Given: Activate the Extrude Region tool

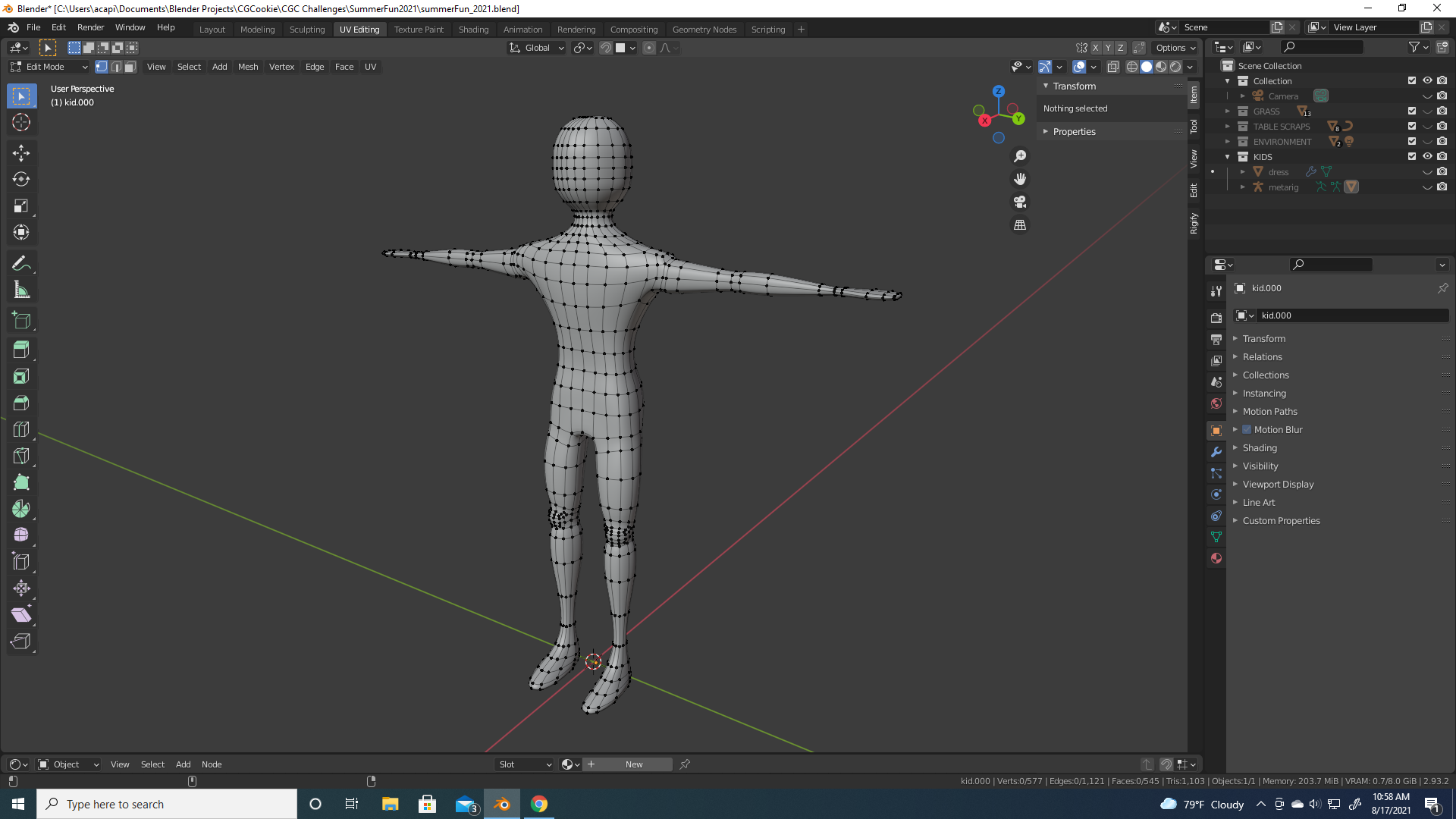Looking at the screenshot, I should coord(21,350).
